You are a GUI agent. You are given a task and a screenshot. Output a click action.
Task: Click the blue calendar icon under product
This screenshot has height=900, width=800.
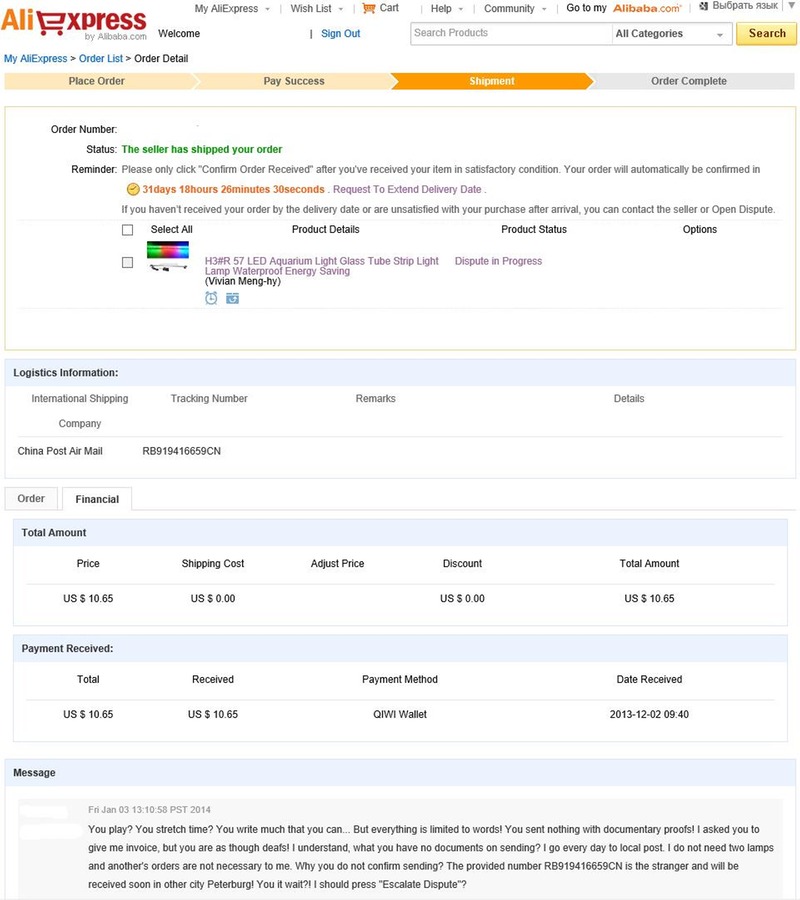232,298
